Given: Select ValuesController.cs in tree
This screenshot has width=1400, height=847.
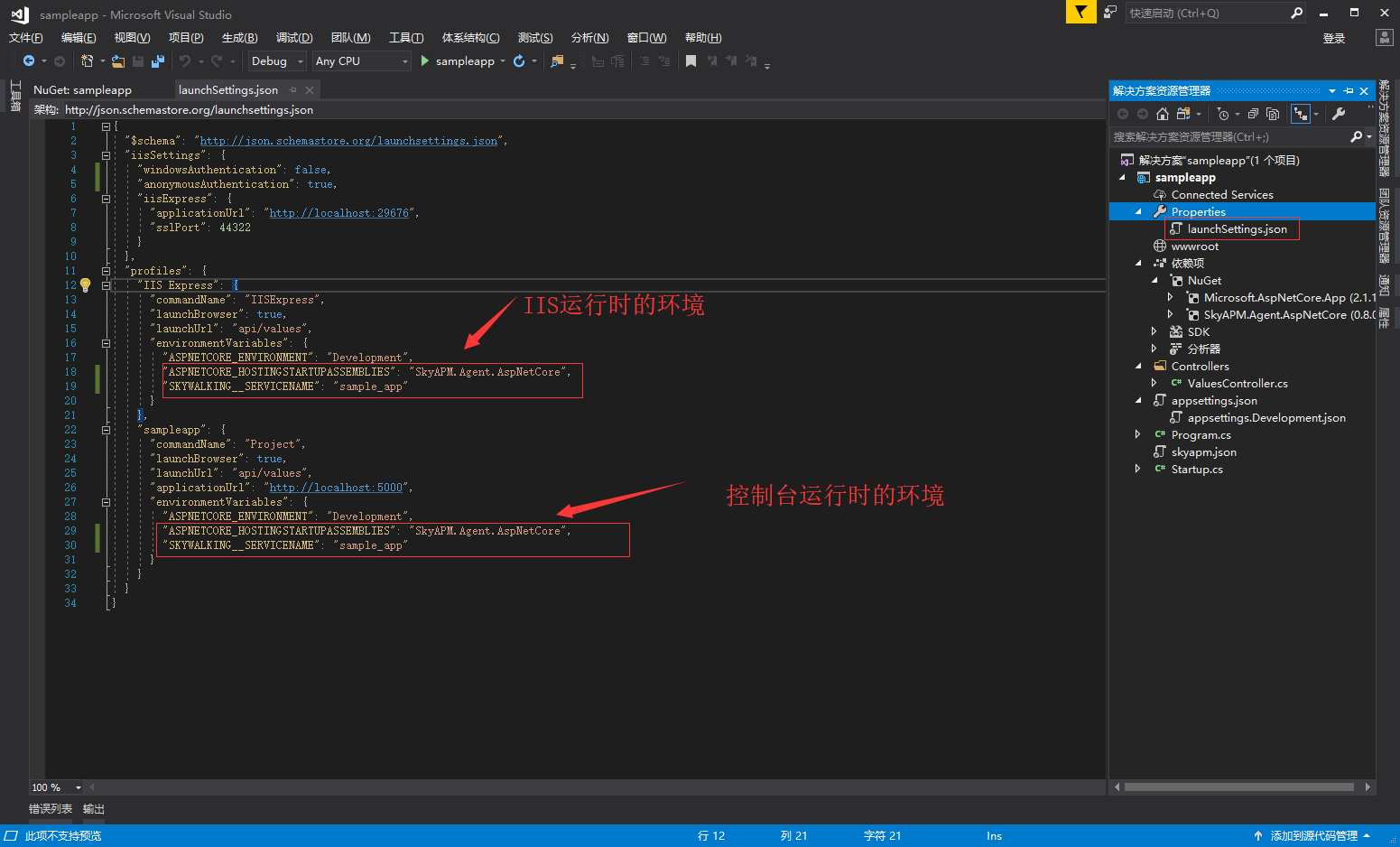Looking at the screenshot, I should 1237,383.
